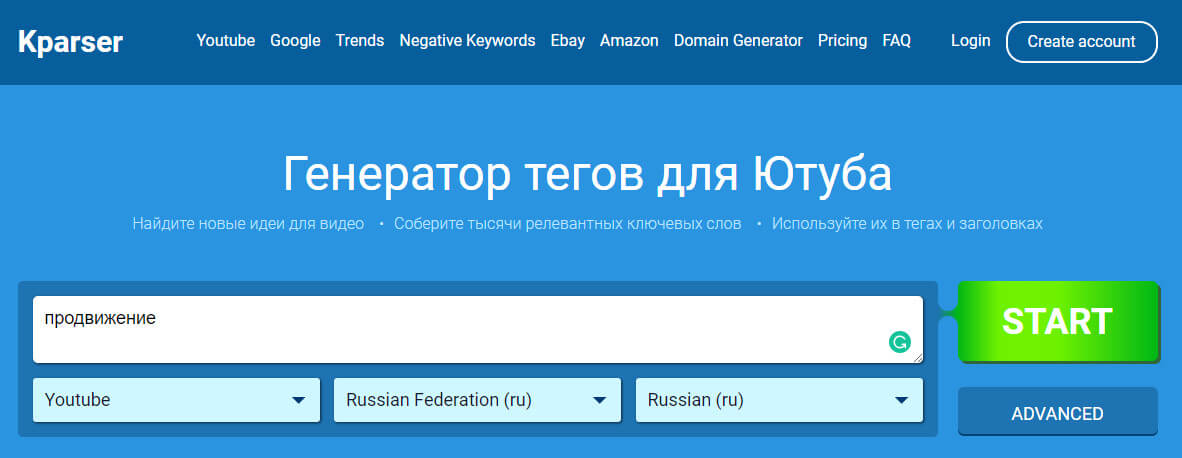Go to Trends page
1182x458 pixels.
[360, 41]
